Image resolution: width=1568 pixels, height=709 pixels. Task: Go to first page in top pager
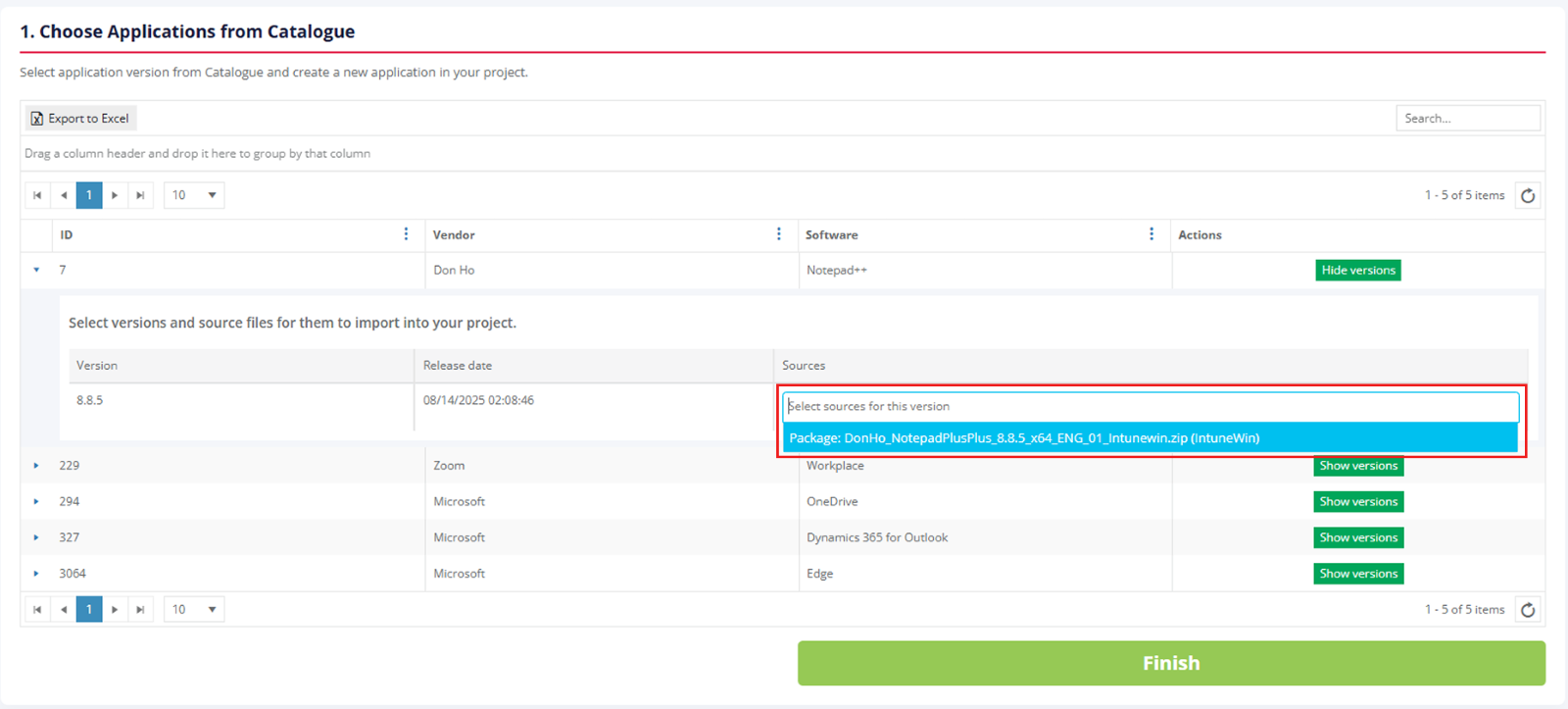(37, 195)
